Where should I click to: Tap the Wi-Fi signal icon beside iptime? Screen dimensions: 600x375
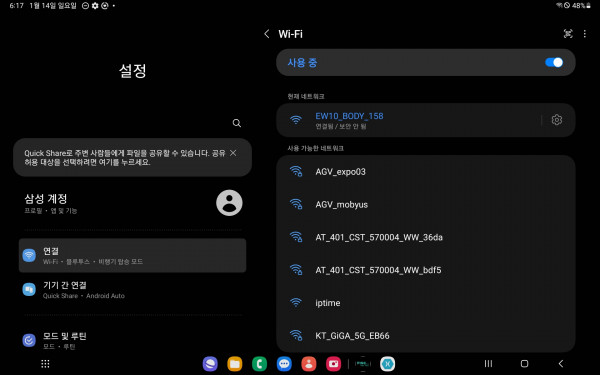(x=296, y=303)
